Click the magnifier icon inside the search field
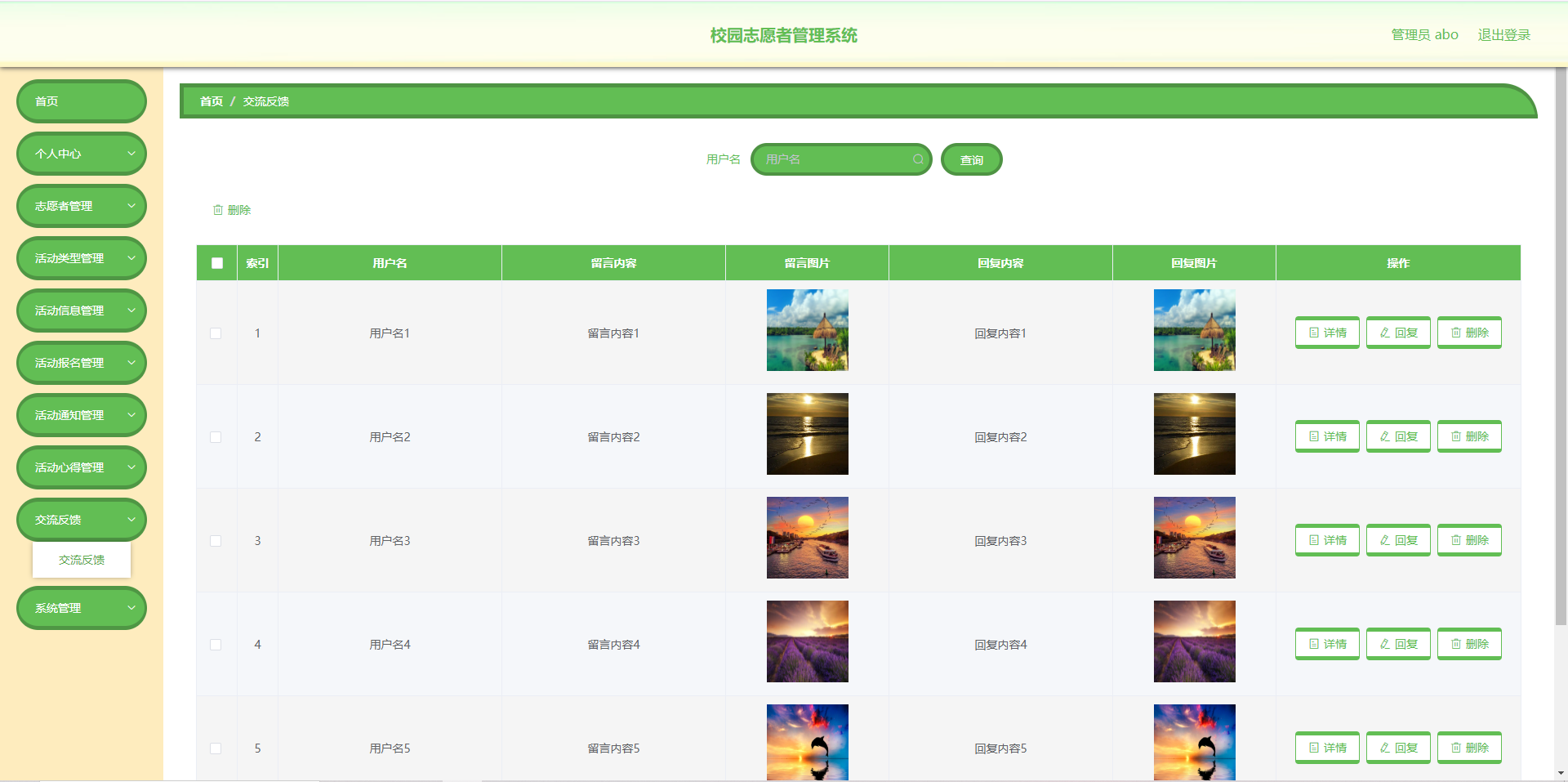Viewport: 1568px width, 782px height. 918,159
